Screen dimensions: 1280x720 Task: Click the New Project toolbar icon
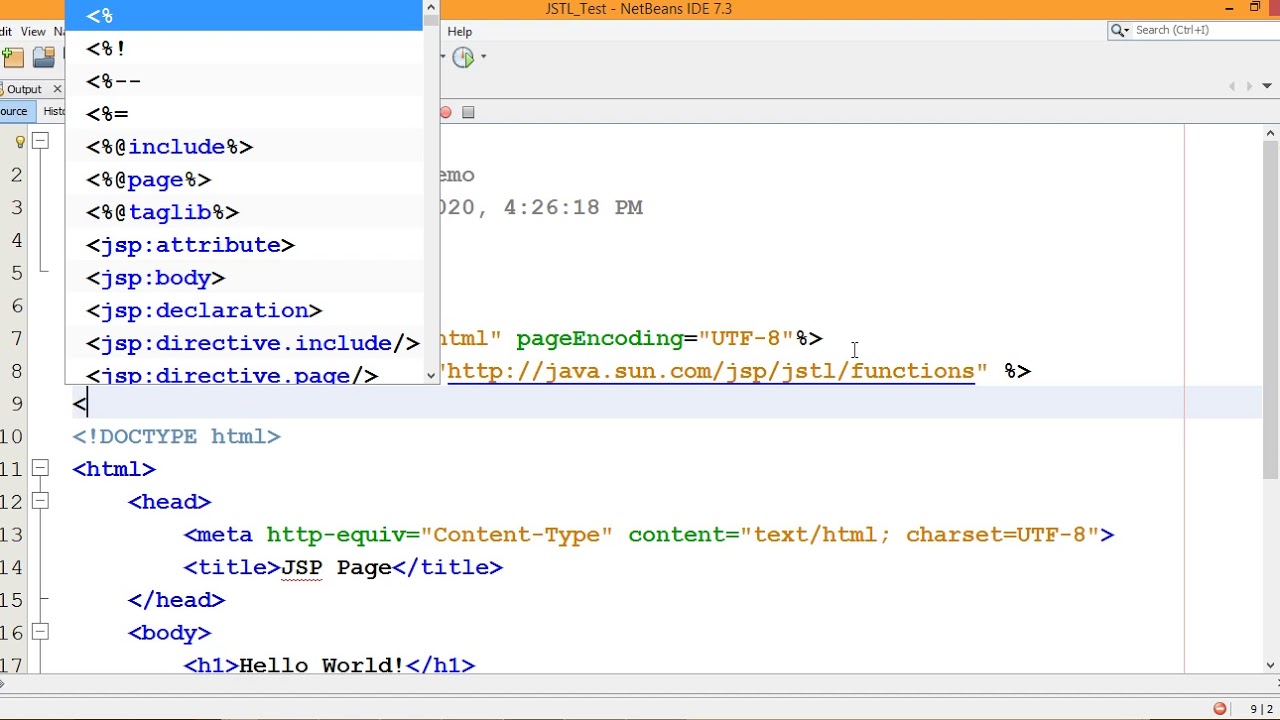[x=12, y=57]
